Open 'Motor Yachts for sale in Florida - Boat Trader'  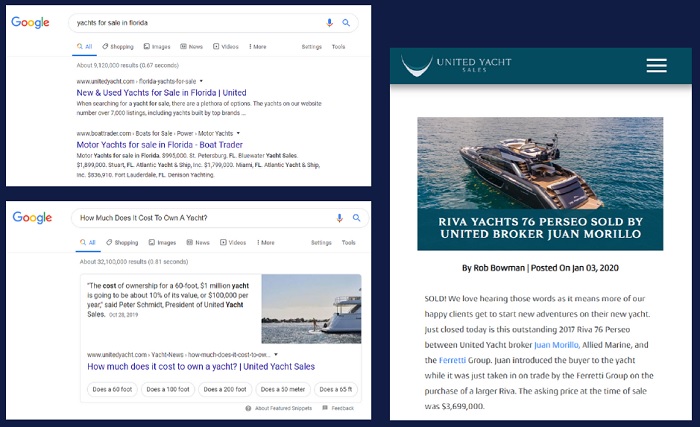coord(159,145)
